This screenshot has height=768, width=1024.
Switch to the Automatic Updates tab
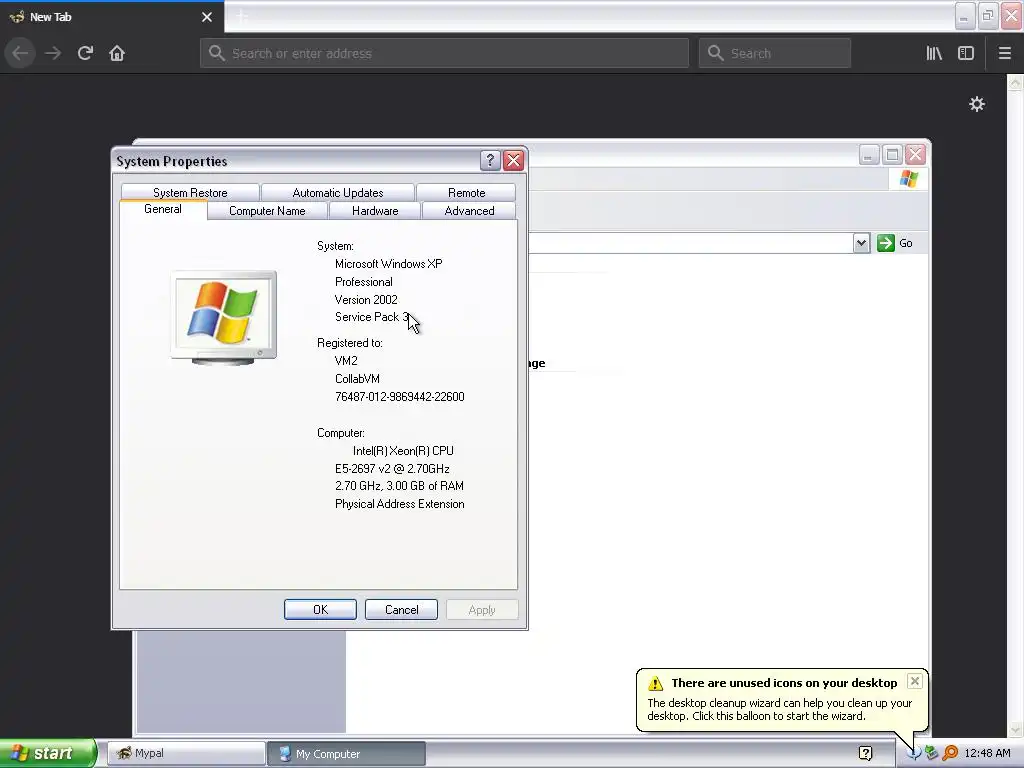click(x=338, y=193)
